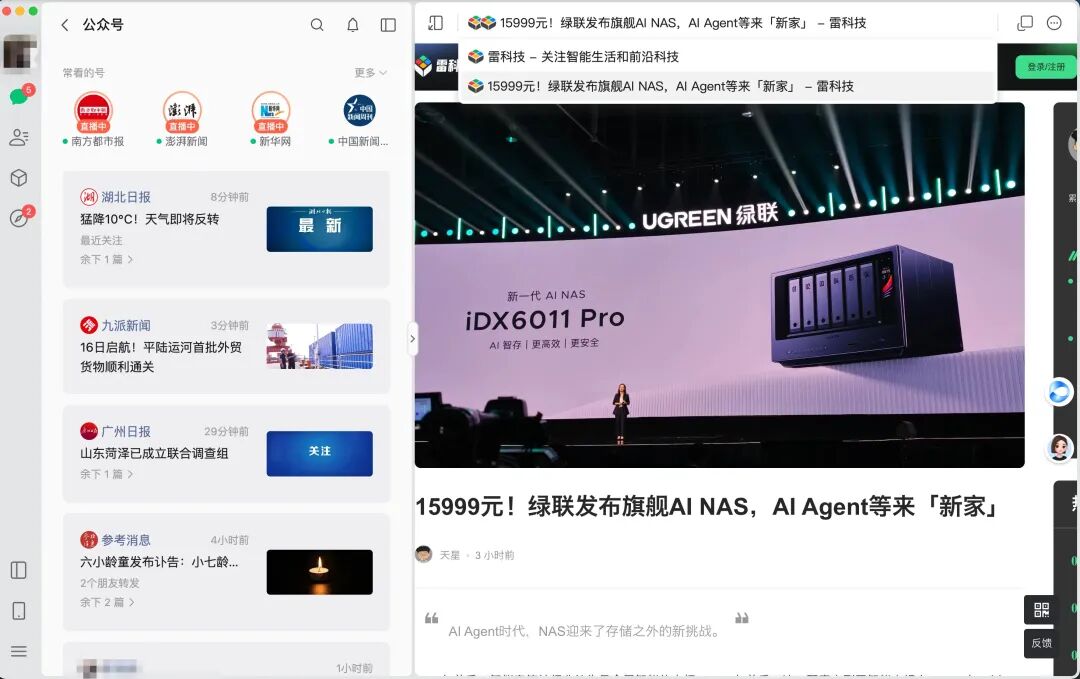Show QR code icon on right

point(1041,609)
